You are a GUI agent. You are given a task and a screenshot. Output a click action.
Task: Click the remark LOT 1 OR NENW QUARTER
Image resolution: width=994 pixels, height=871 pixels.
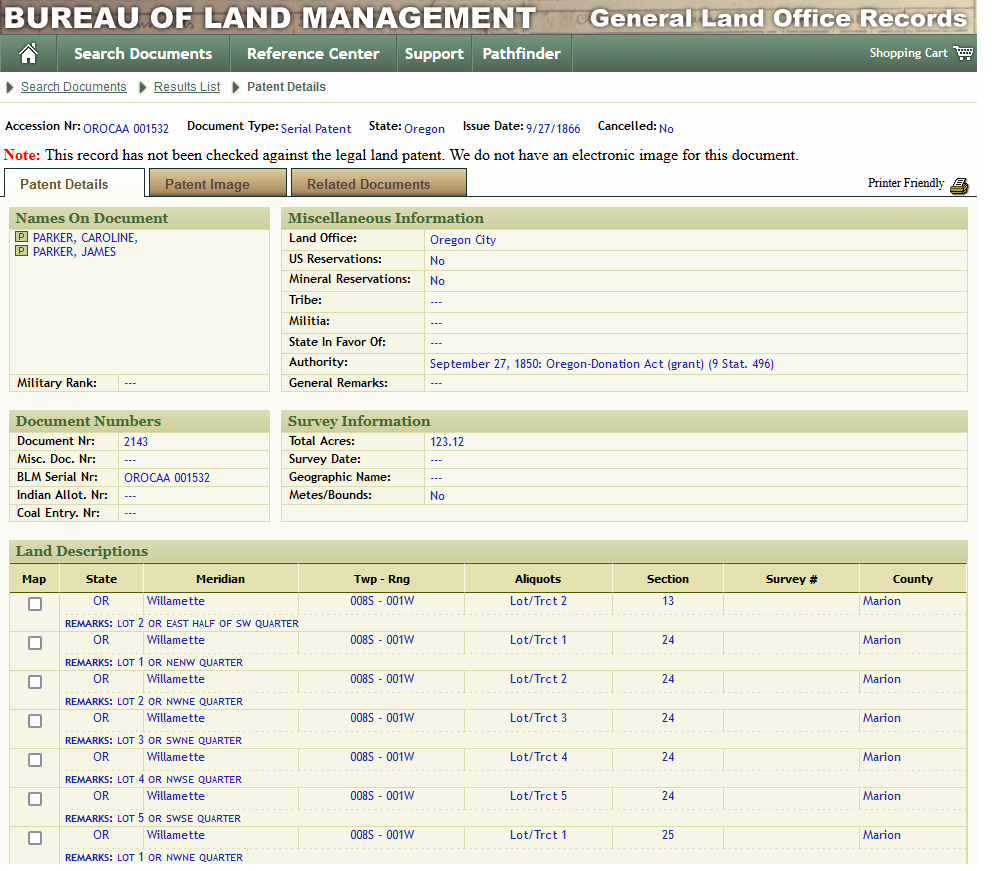pos(180,662)
